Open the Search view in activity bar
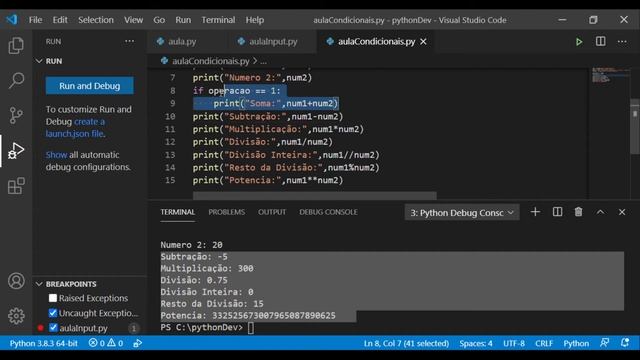640x360 pixels. [16, 80]
